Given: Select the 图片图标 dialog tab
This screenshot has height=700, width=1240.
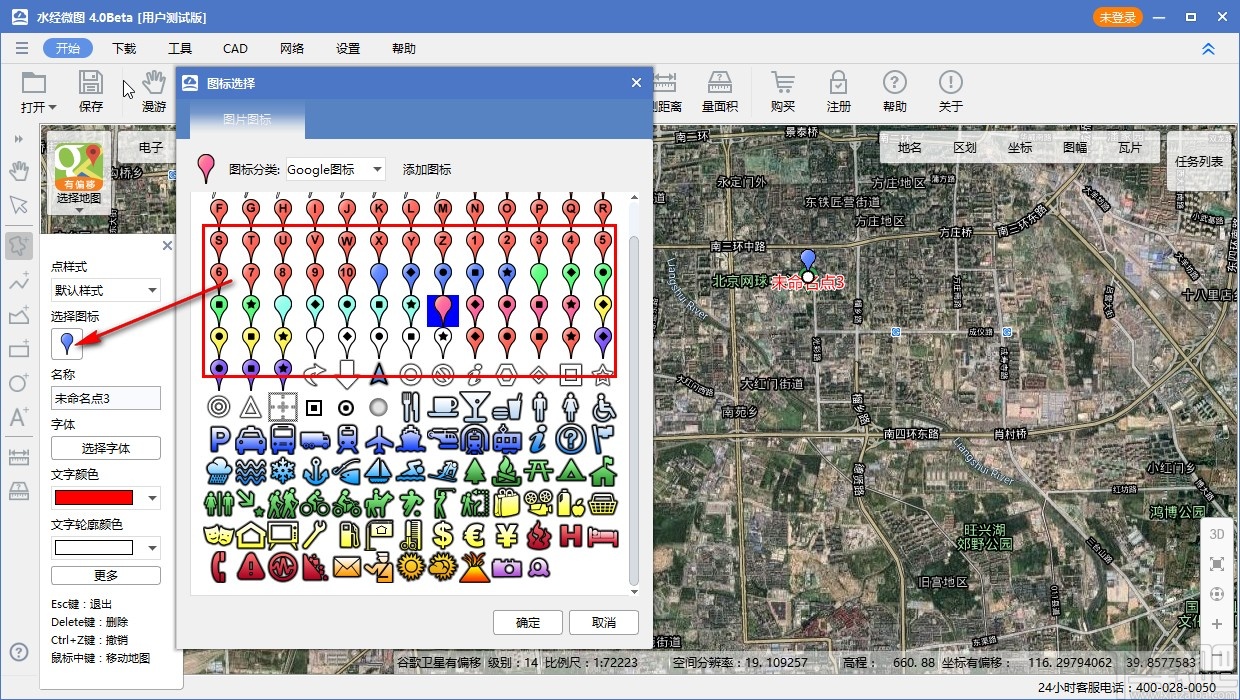Looking at the screenshot, I should click(x=247, y=119).
